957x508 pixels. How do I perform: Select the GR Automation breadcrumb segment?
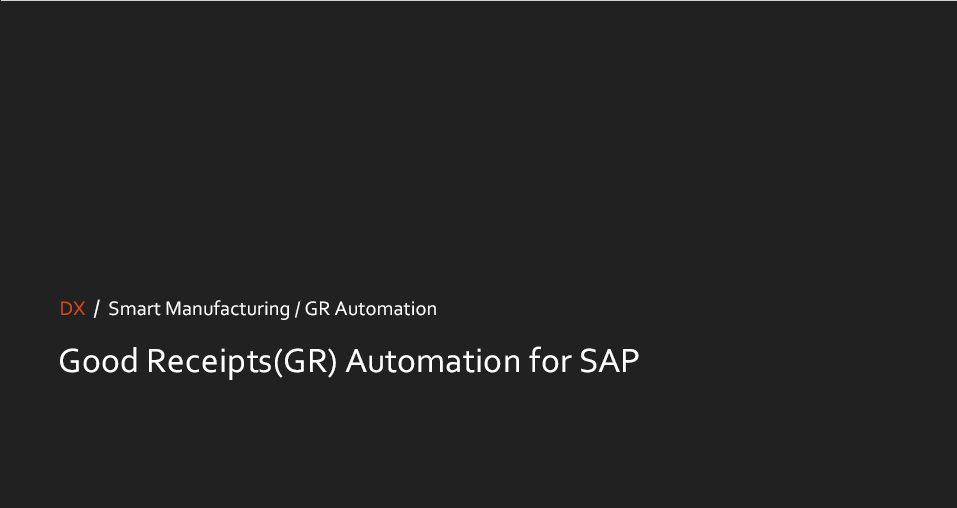click(370, 308)
